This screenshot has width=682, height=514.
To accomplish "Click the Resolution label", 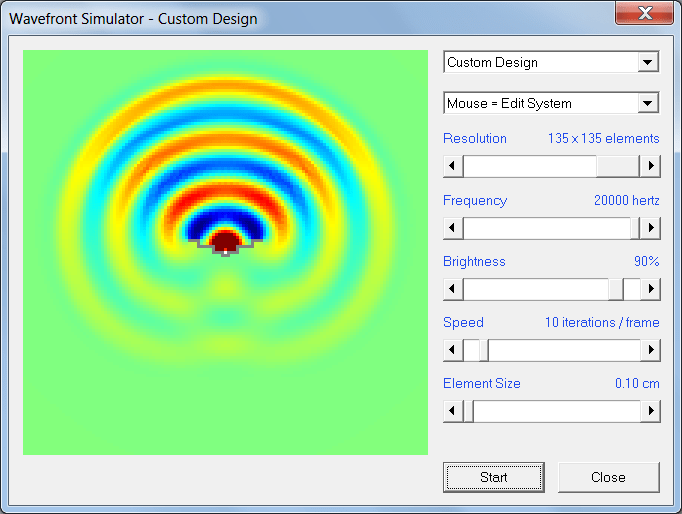I will pos(475,138).
